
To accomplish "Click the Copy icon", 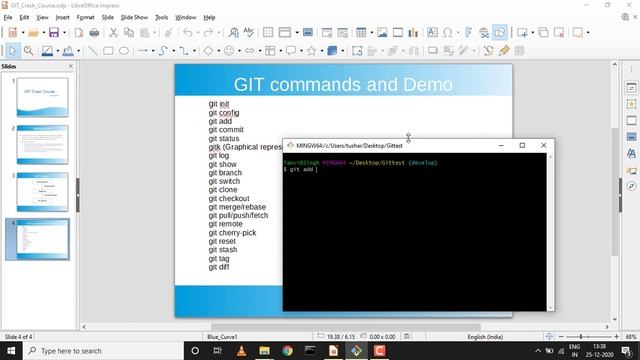I will [129, 32].
